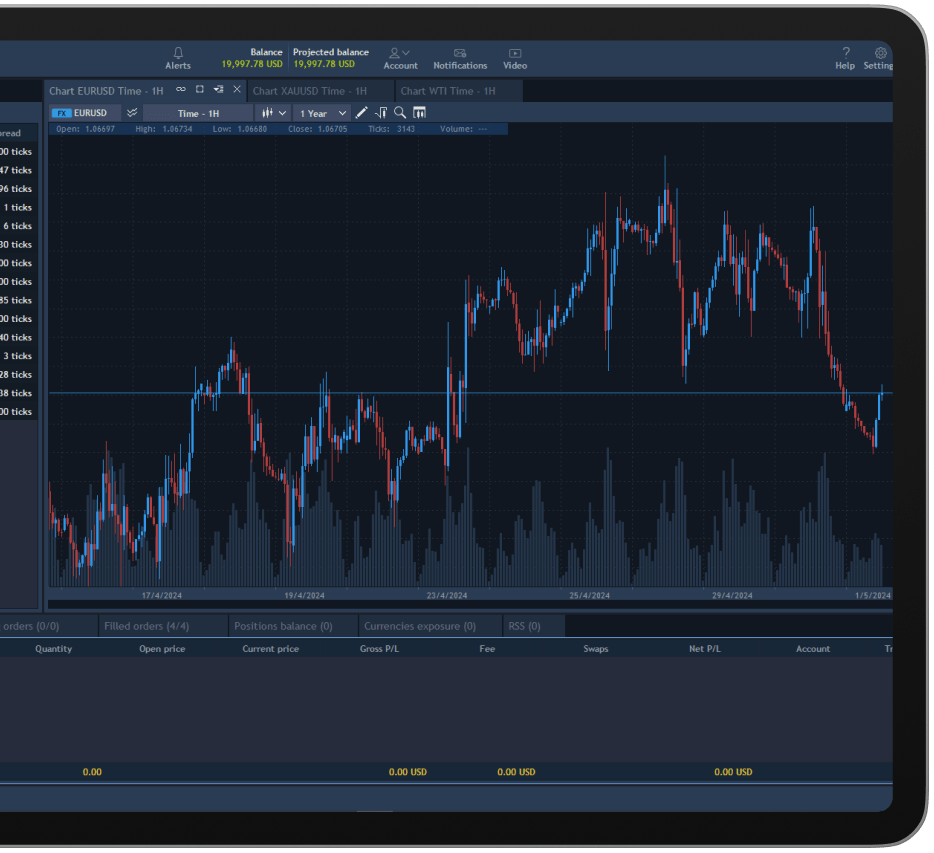Click the 23/4/2024 date label on time axis
The width and height of the screenshot is (934, 853).
447,595
